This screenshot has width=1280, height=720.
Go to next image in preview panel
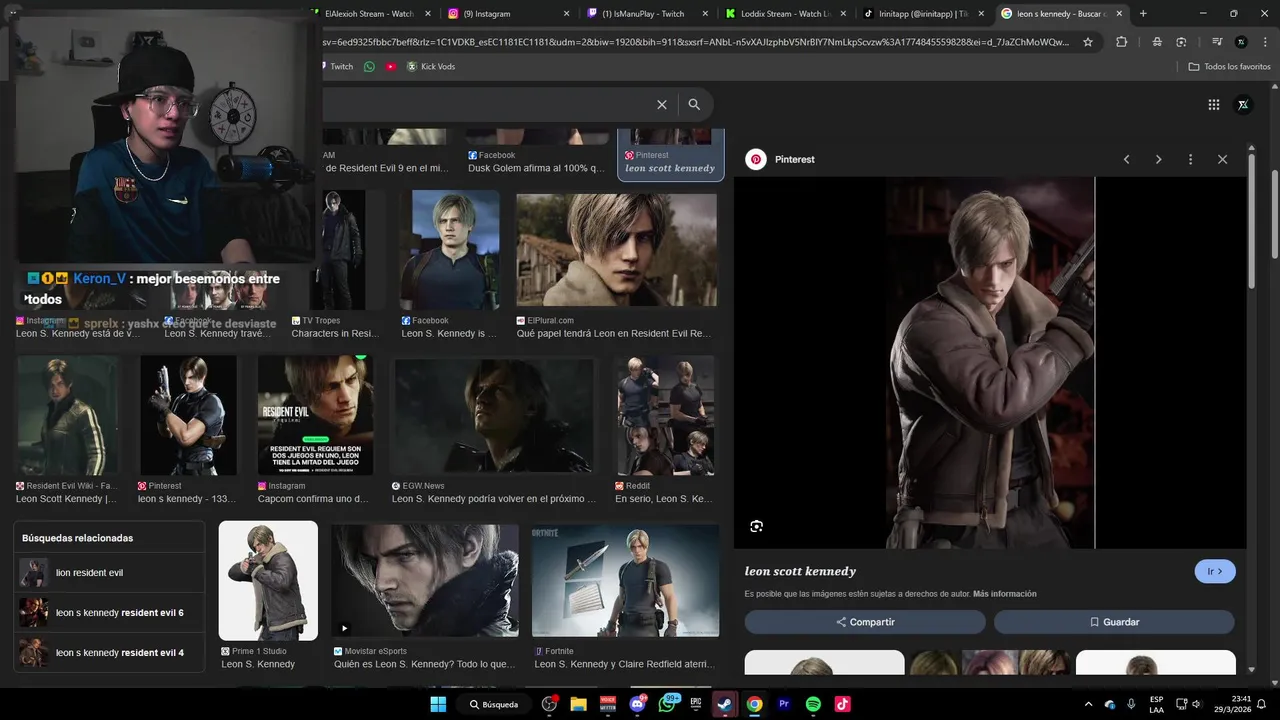(x=1158, y=159)
